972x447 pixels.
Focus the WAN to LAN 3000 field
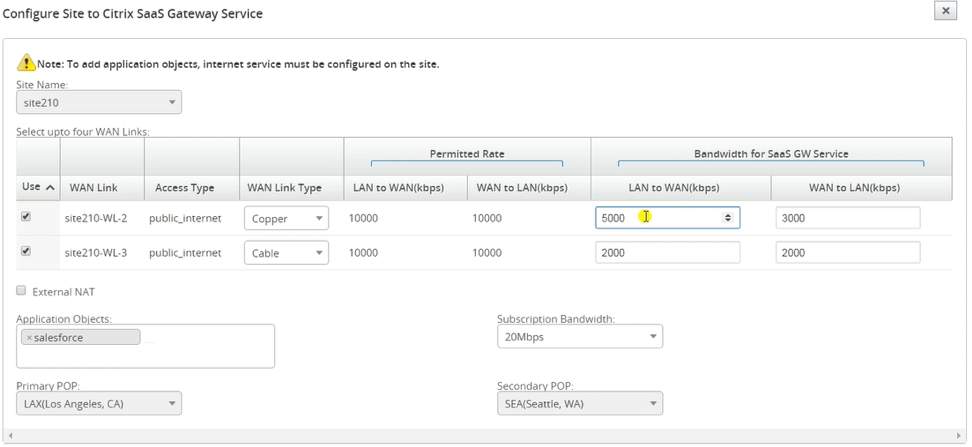pyautogui.click(x=847, y=218)
